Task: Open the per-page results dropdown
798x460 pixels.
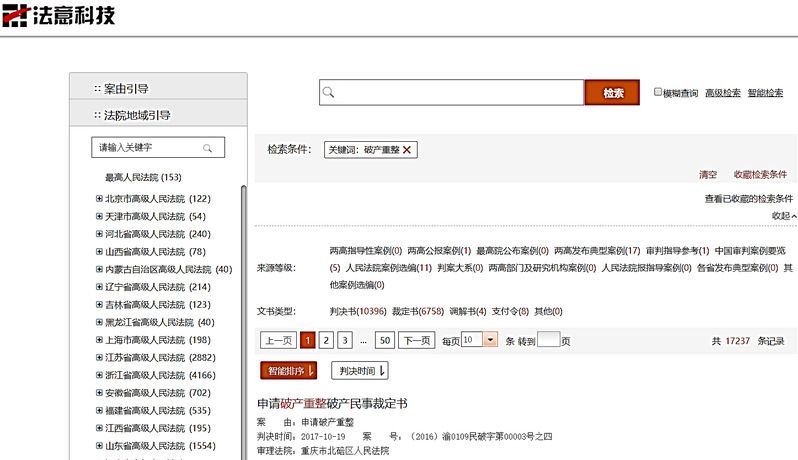Action: (x=490, y=340)
